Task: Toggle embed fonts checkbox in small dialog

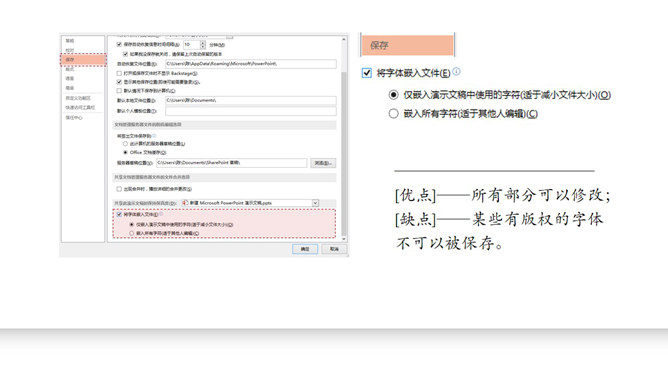Action: (119, 215)
